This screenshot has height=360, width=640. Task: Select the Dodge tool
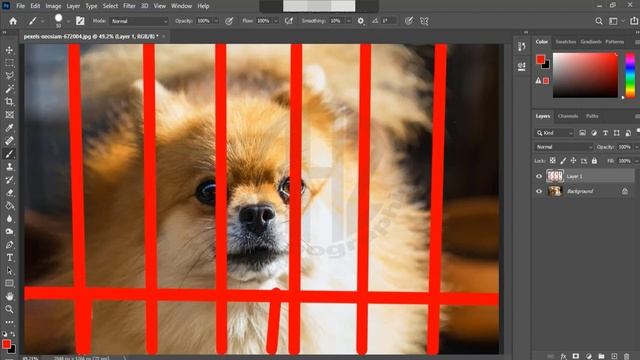9,231
